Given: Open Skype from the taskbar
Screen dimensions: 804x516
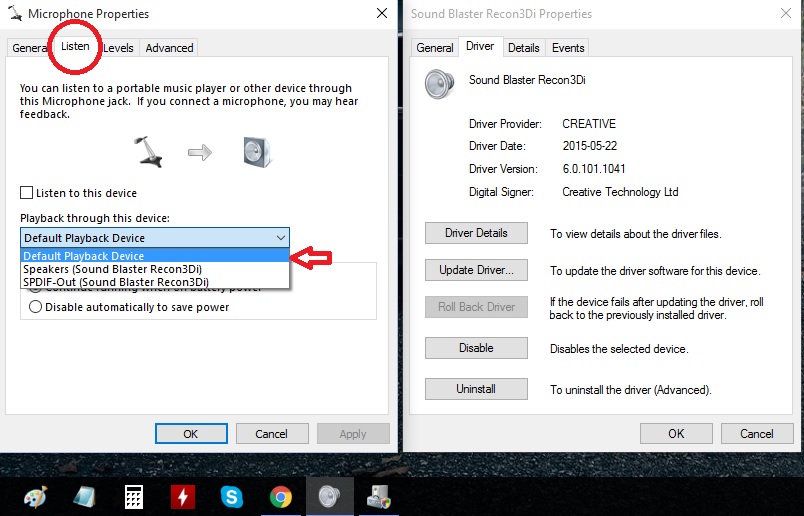Looking at the screenshot, I should click(231, 497).
